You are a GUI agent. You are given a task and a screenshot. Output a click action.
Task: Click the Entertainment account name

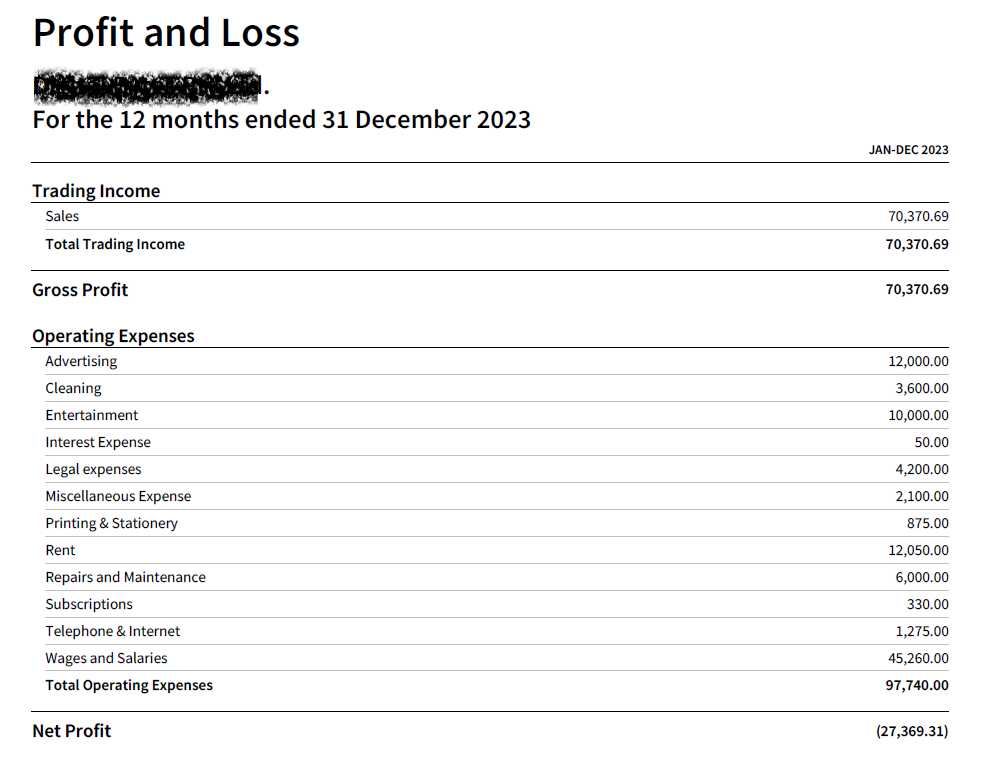coord(91,415)
